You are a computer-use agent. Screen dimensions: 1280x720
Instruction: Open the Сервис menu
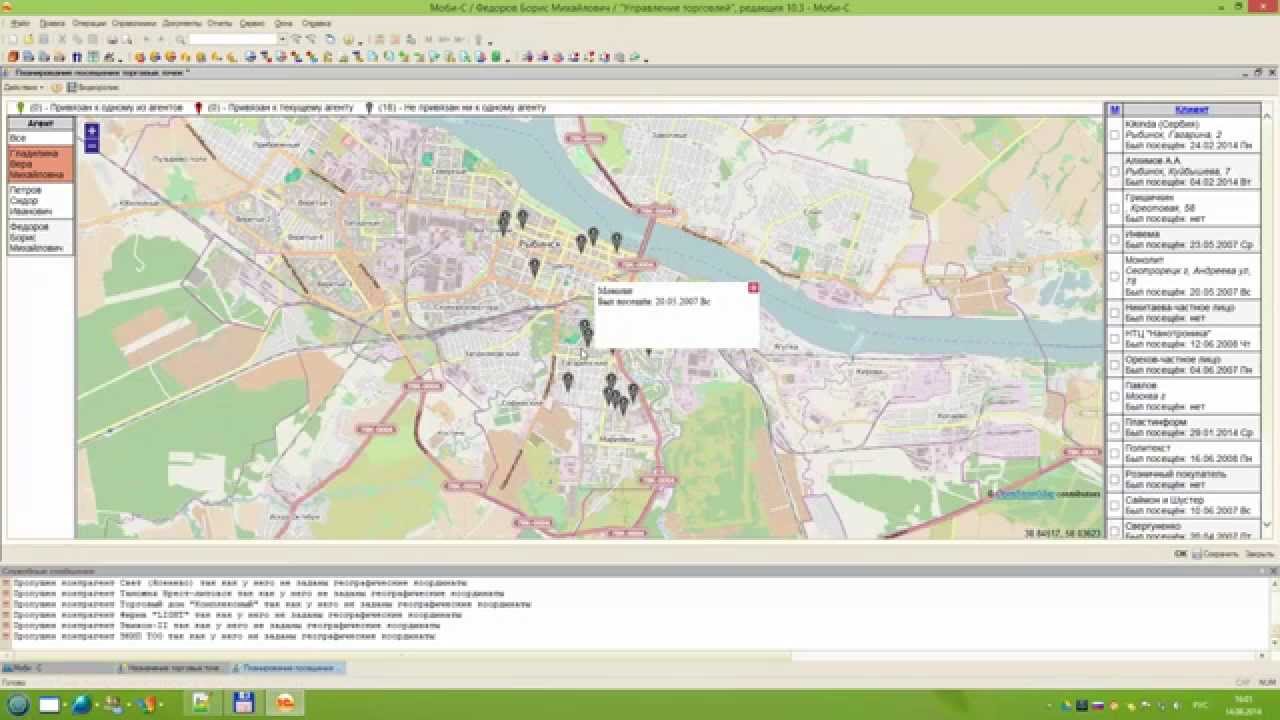253,23
